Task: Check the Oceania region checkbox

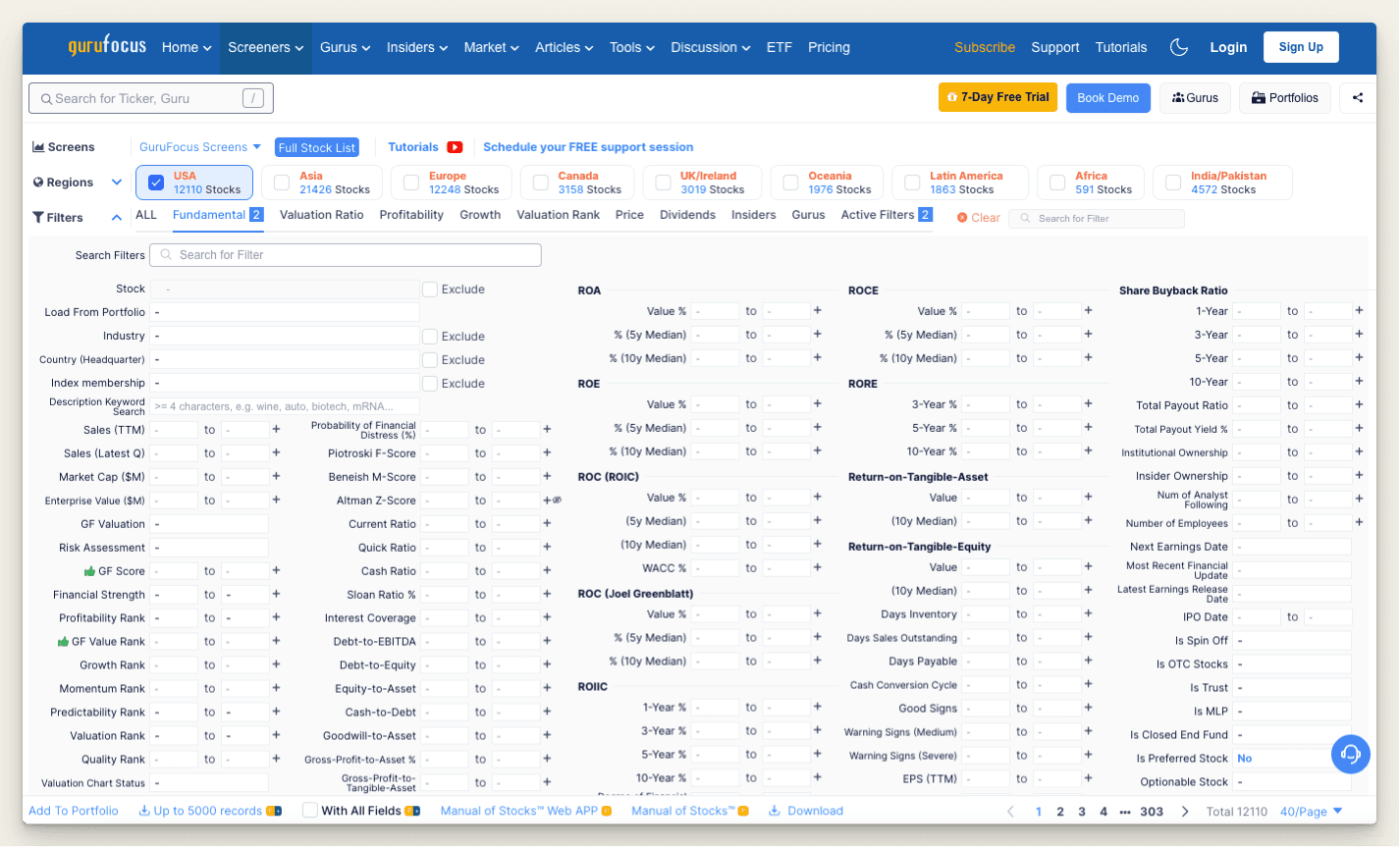Action: click(x=790, y=183)
